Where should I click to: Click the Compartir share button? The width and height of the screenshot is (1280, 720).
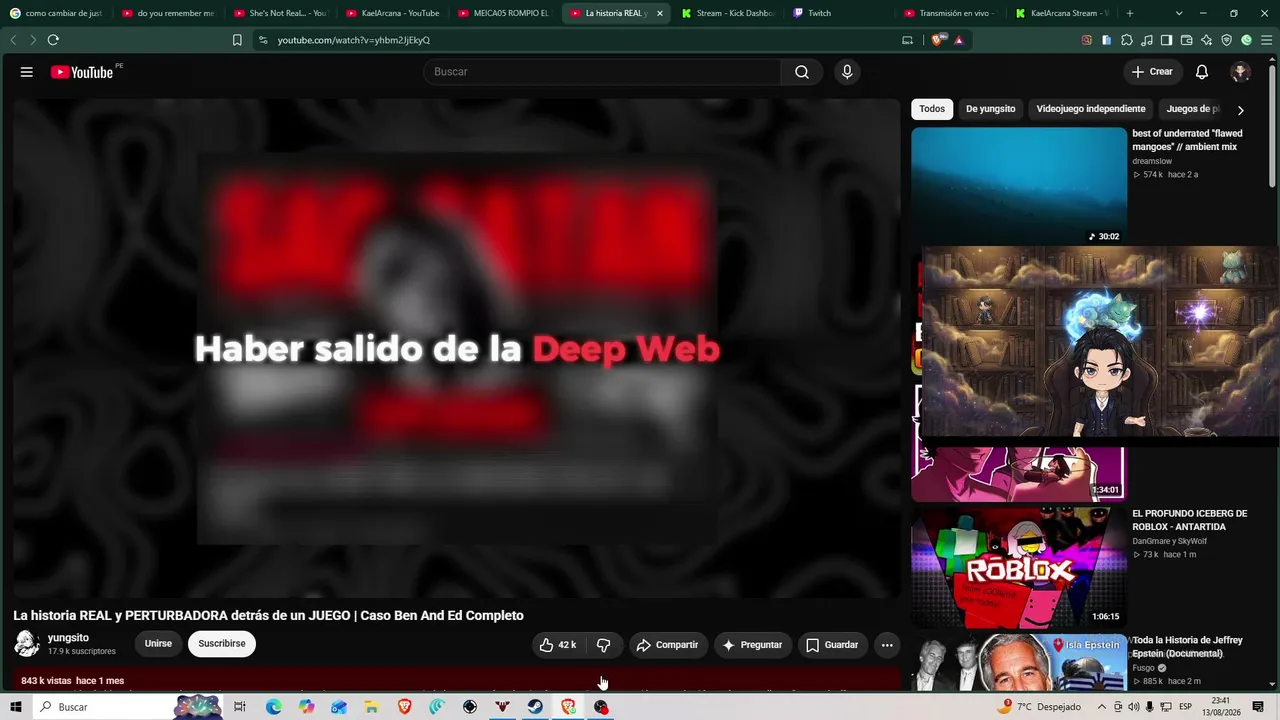(x=668, y=645)
